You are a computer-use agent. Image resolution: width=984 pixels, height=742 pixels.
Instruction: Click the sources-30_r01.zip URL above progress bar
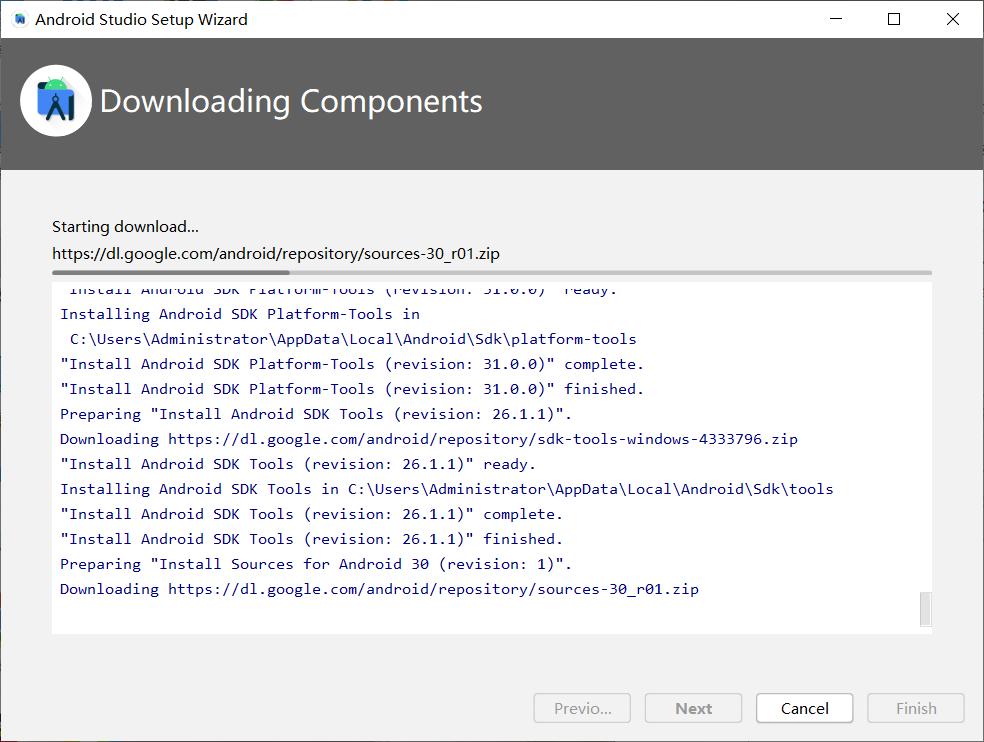click(276, 254)
